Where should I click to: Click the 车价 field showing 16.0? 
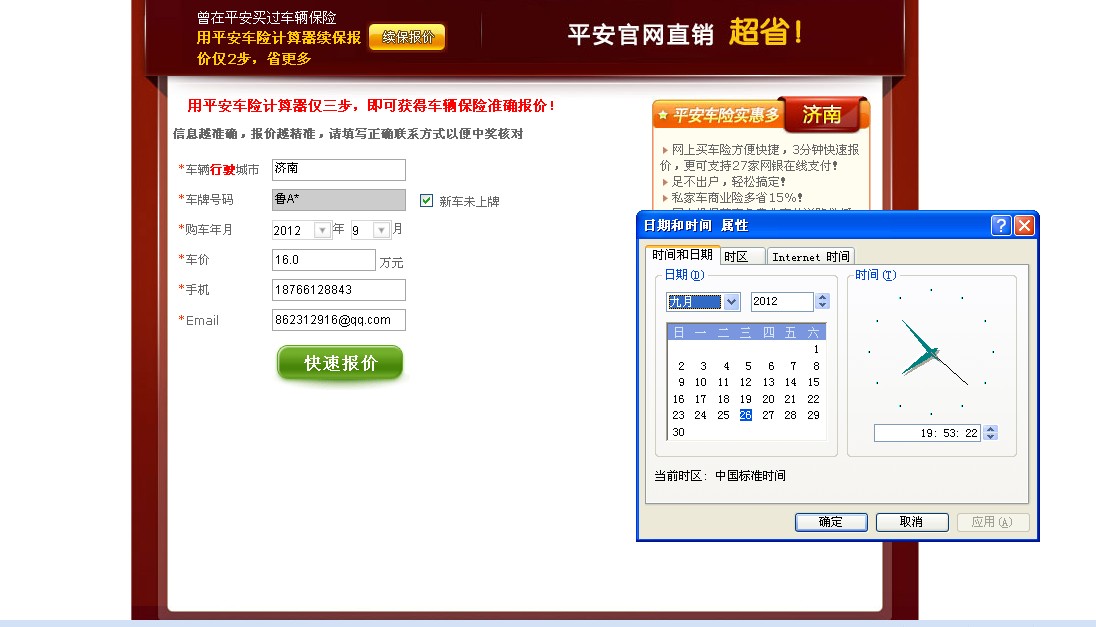[x=323, y=260]
